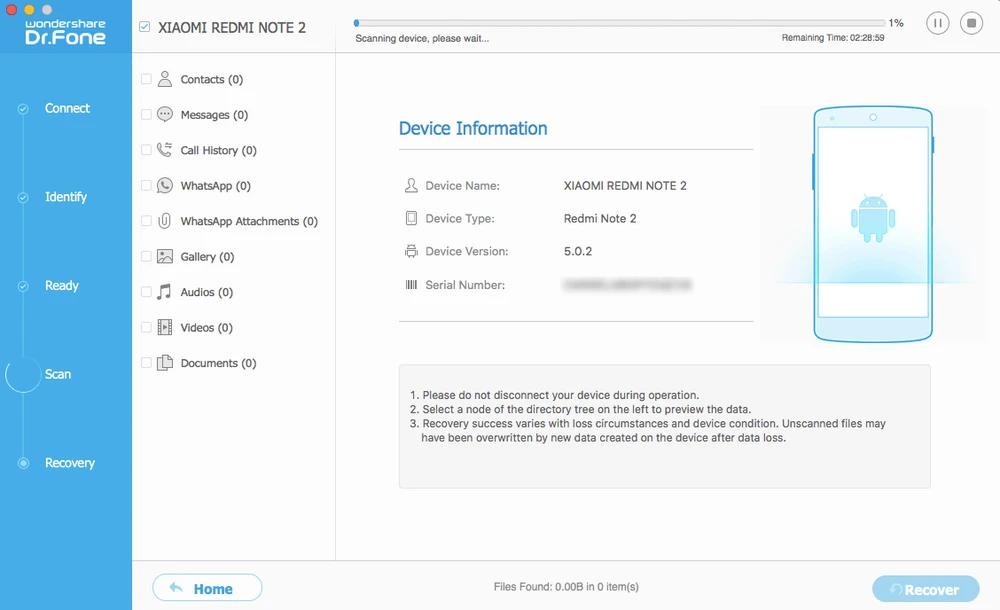Image resolution: width=1000 pixels, height=610 pixels.
Task: Click the Call History phone icon
Action: click(x=165, y=150)
